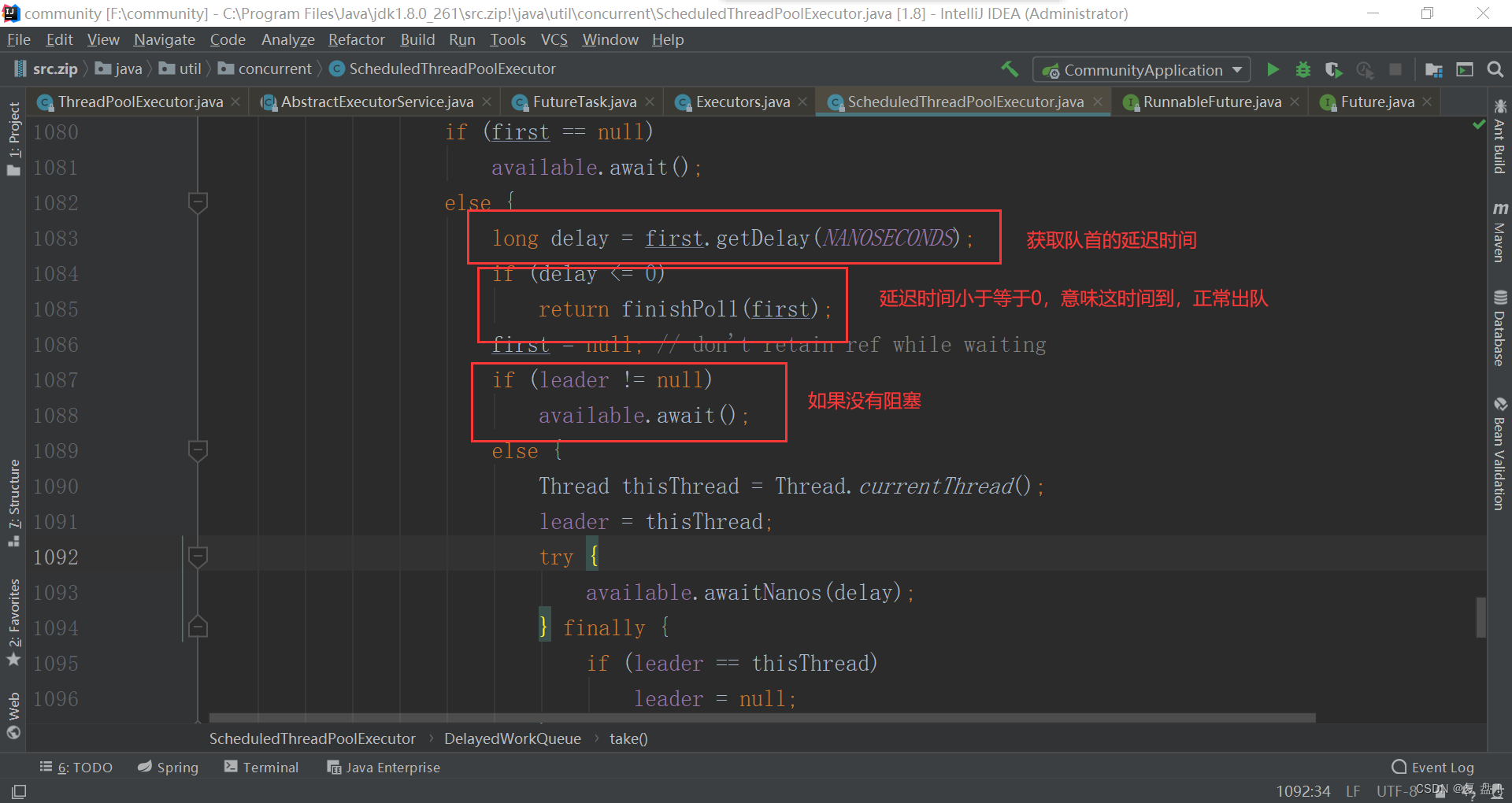
Task: Toggle the fold marker at line 1094
Action: coord(198,627)
